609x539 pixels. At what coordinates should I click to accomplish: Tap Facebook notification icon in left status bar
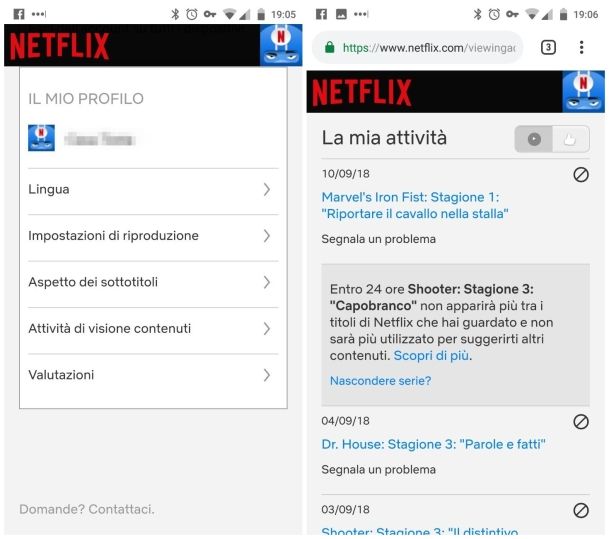[x=19, y=14]
